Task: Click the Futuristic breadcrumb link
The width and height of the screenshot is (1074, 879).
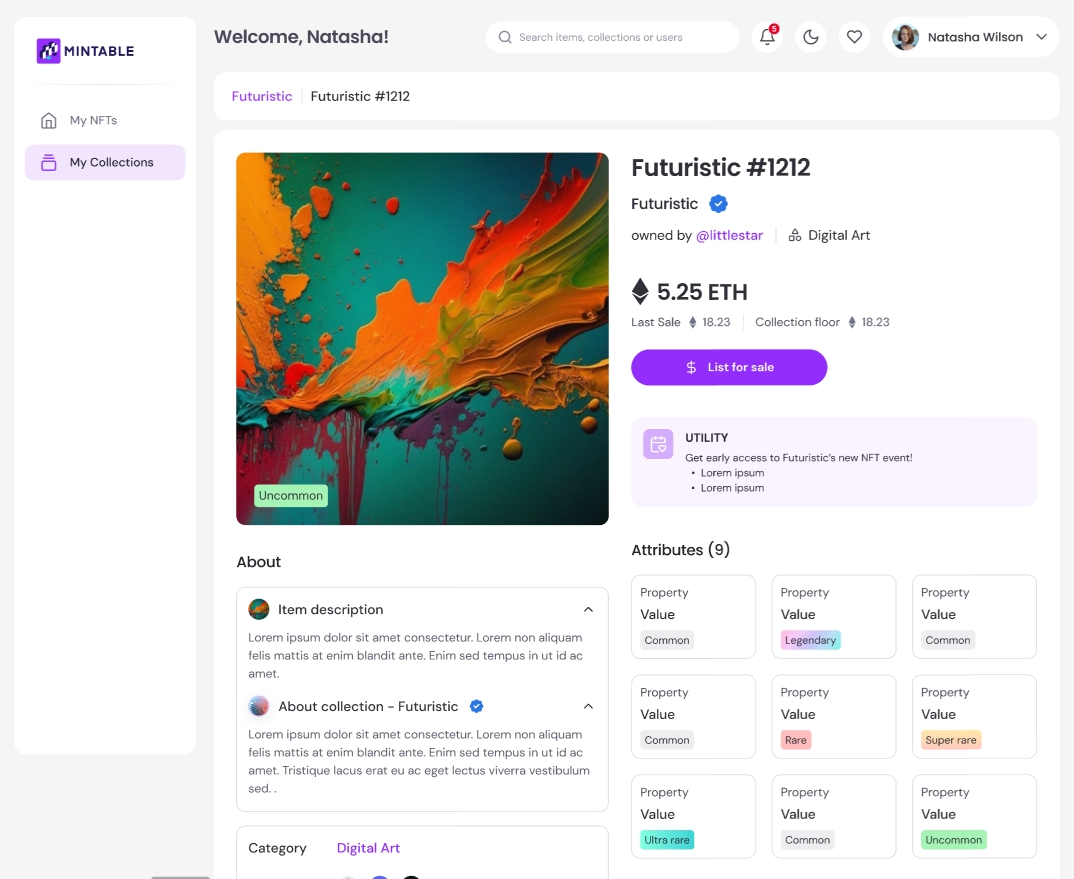Action: [x=262, y=97]
